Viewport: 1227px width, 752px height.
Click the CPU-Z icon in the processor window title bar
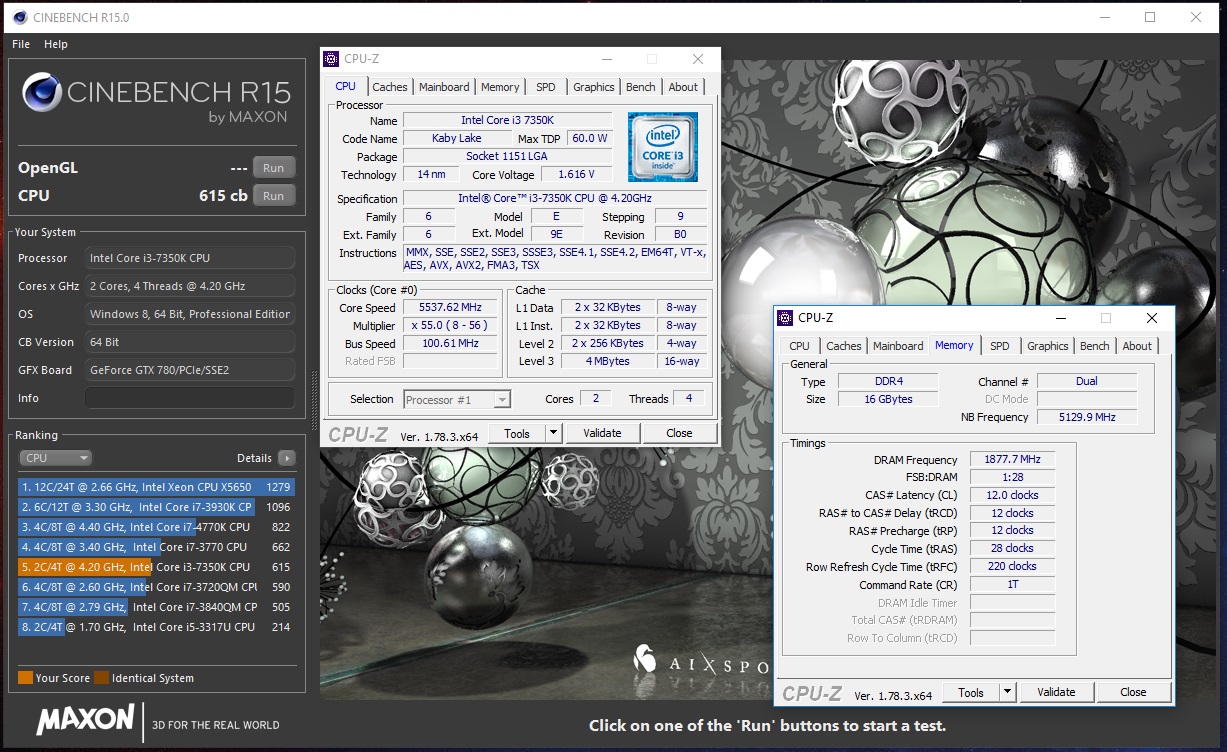click(331, 59)
